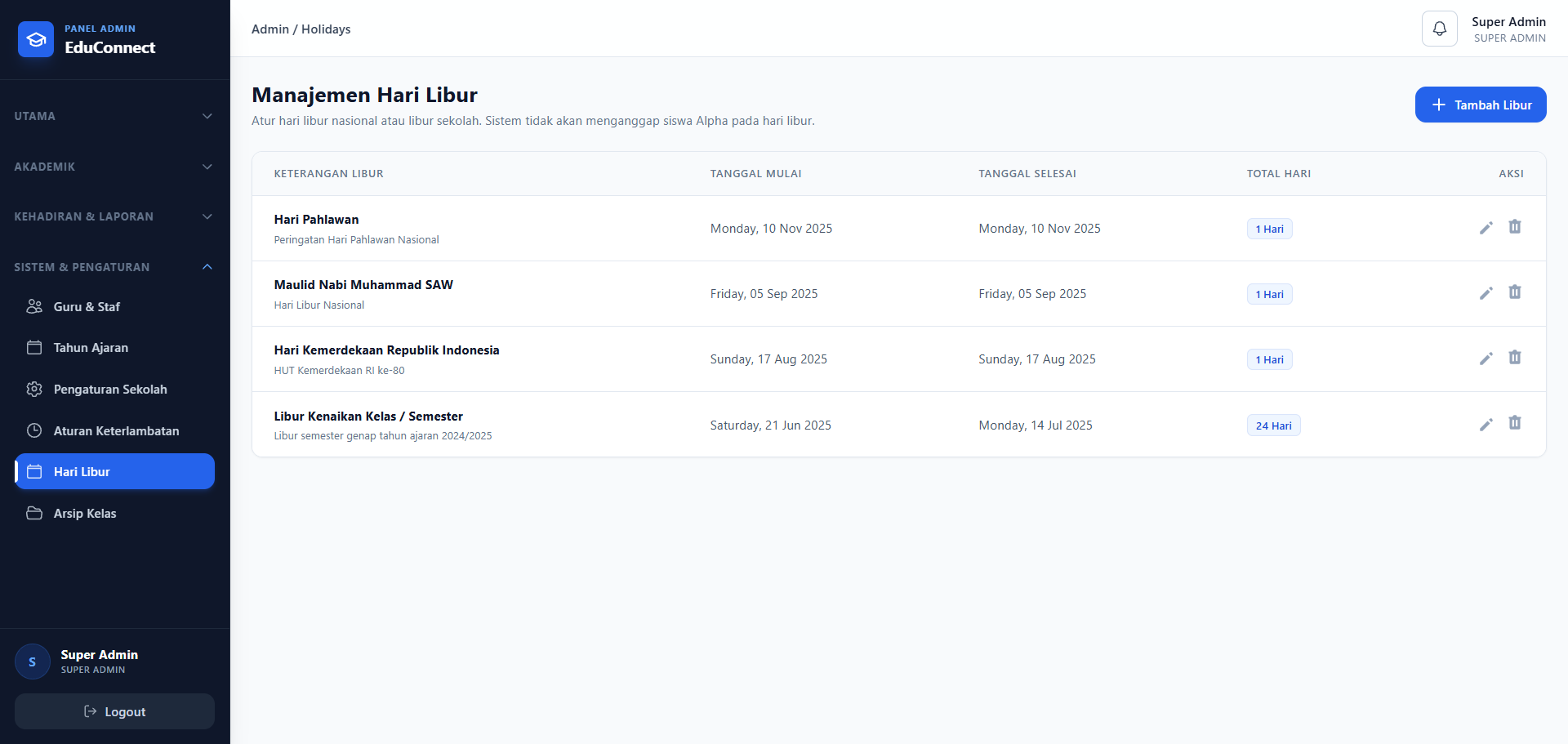This screenshot has height=744, width=1568.
Task: Go to Tahun Ajaran page
Action: click(114, 348)
